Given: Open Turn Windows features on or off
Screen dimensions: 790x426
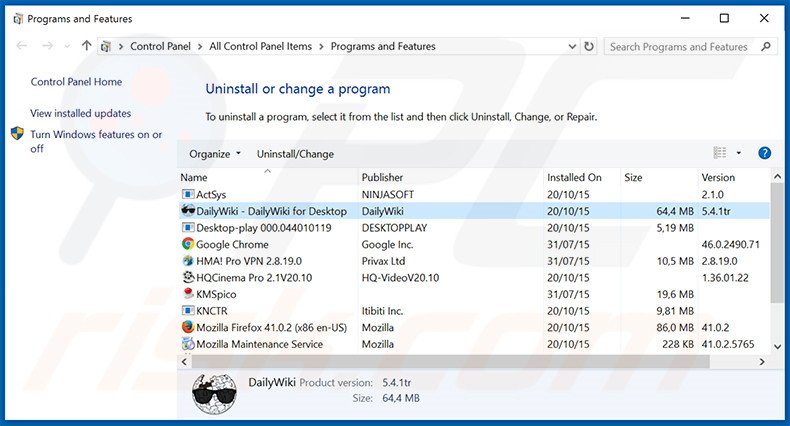Looking at the screenshot, I should [x=96, y=141].
